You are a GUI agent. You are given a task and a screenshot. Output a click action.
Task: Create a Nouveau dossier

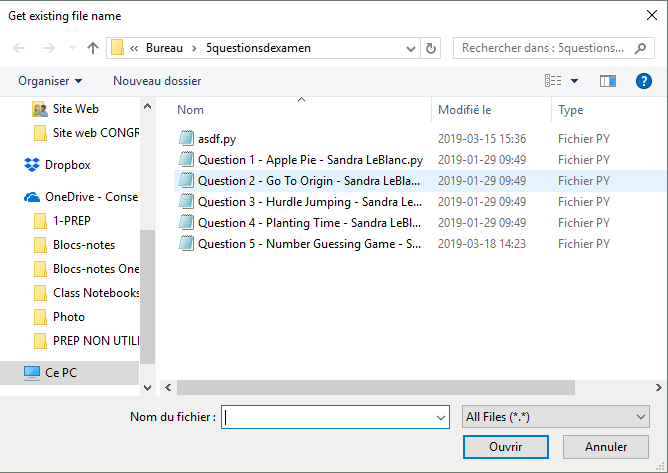pyautogui.click(x=157, y=81)
